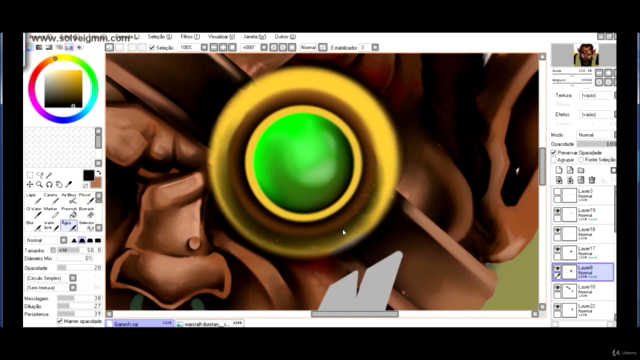Select the magic wand tool
The width and height of the screenshot is (640, 360).
(49, 175)
